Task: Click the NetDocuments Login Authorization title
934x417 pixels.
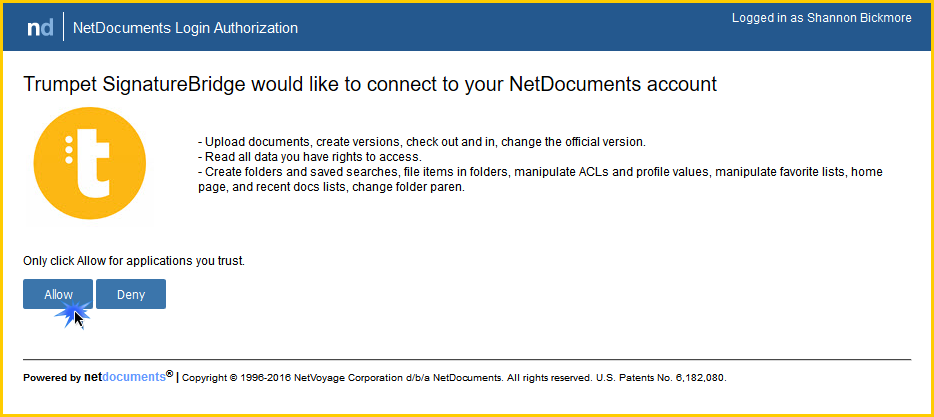Action: coord(185,28)
